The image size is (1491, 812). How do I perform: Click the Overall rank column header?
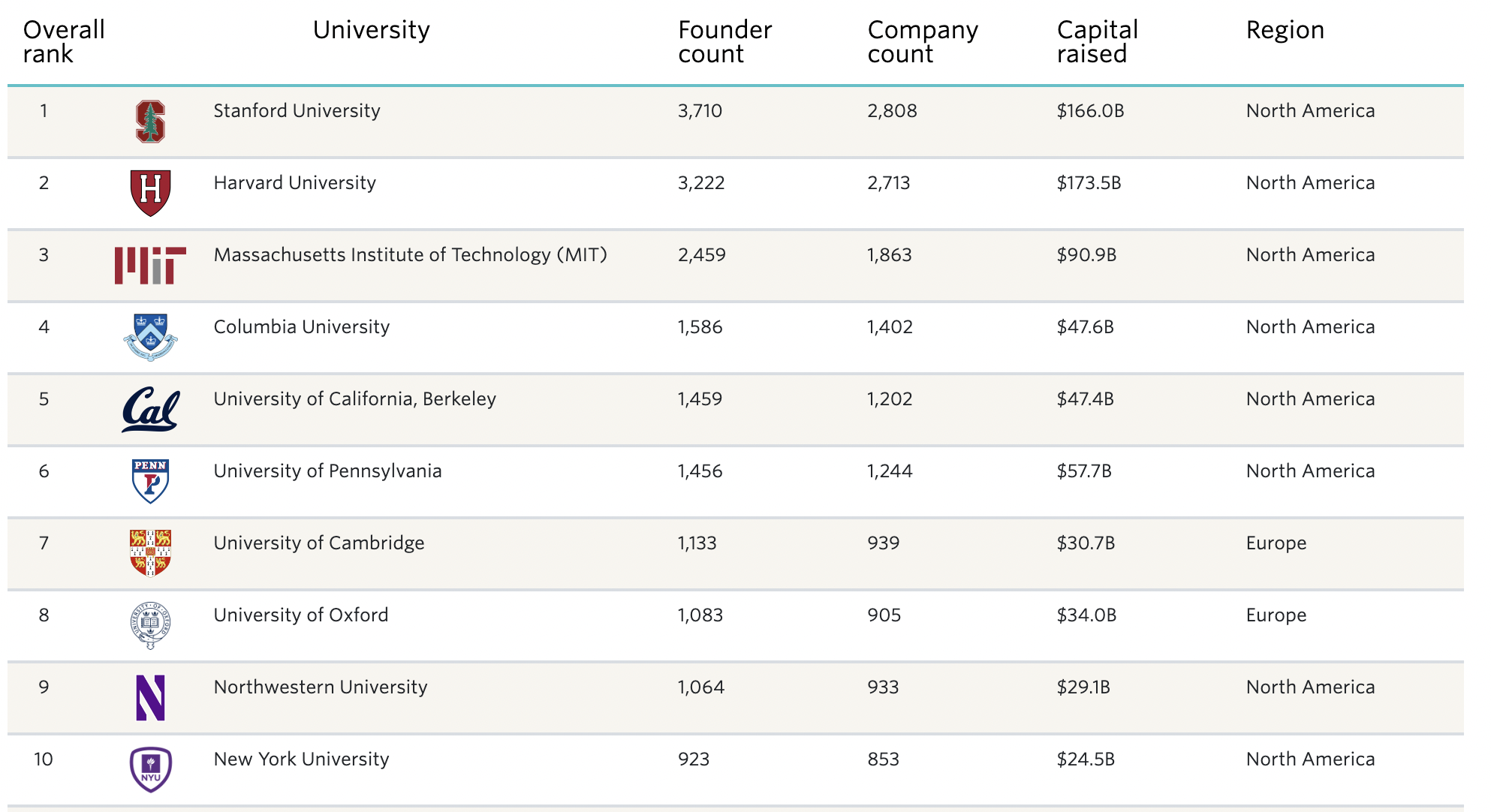[64, 42]
